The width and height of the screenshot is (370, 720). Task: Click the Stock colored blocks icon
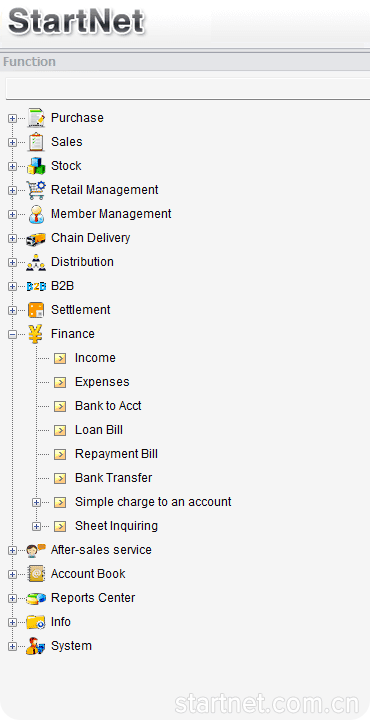point(36,166)
